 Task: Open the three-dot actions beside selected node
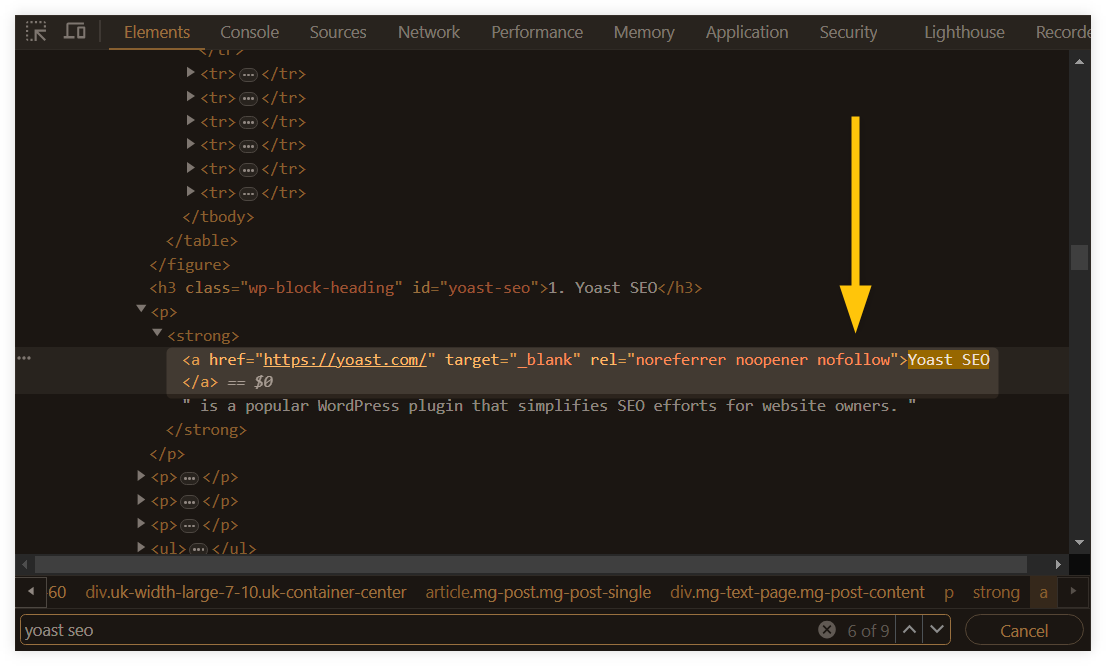coord(24,358)
